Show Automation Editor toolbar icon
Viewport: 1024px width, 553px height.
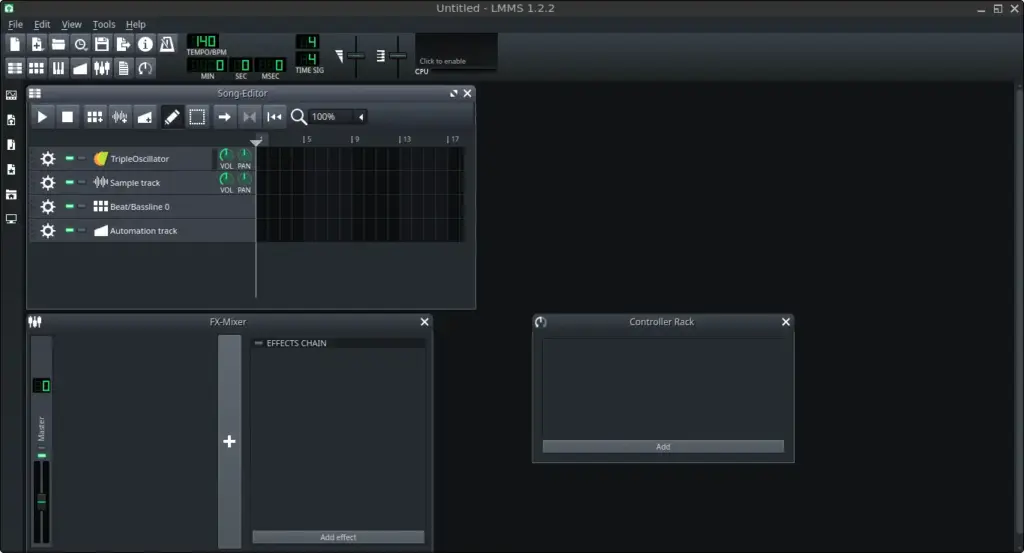(80, 68)
